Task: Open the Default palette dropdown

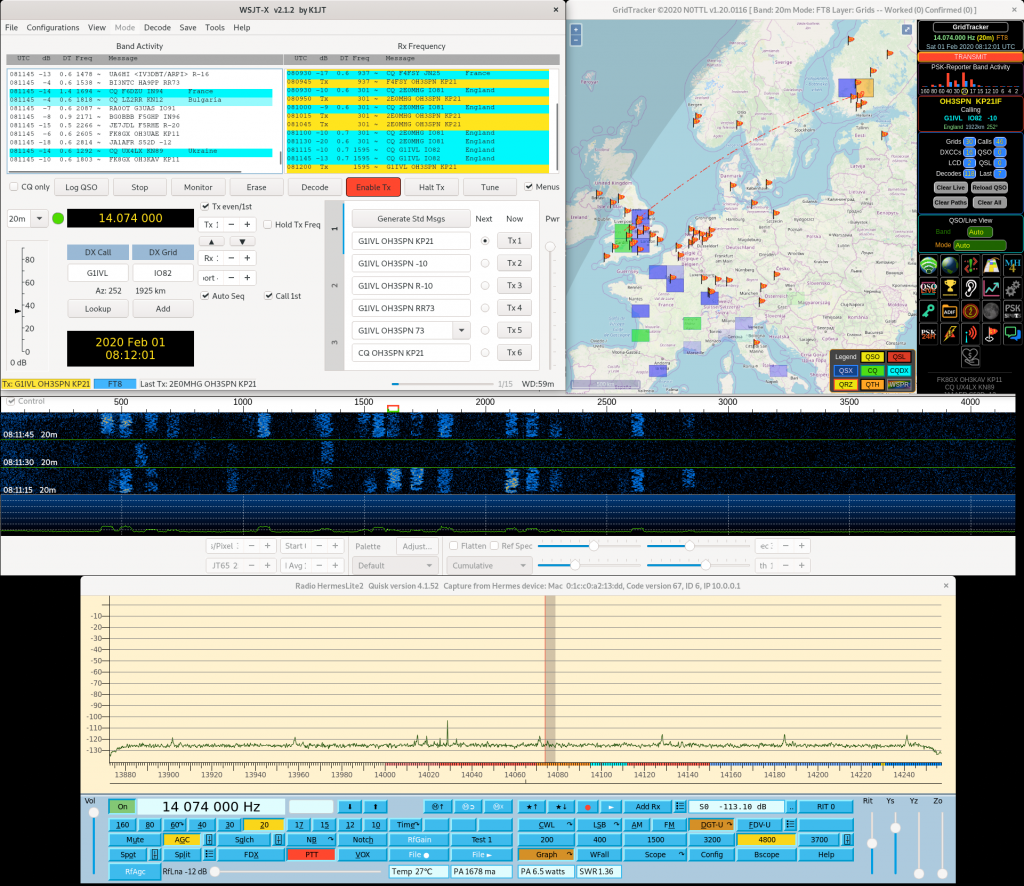Action: click(x=394, y=565)
